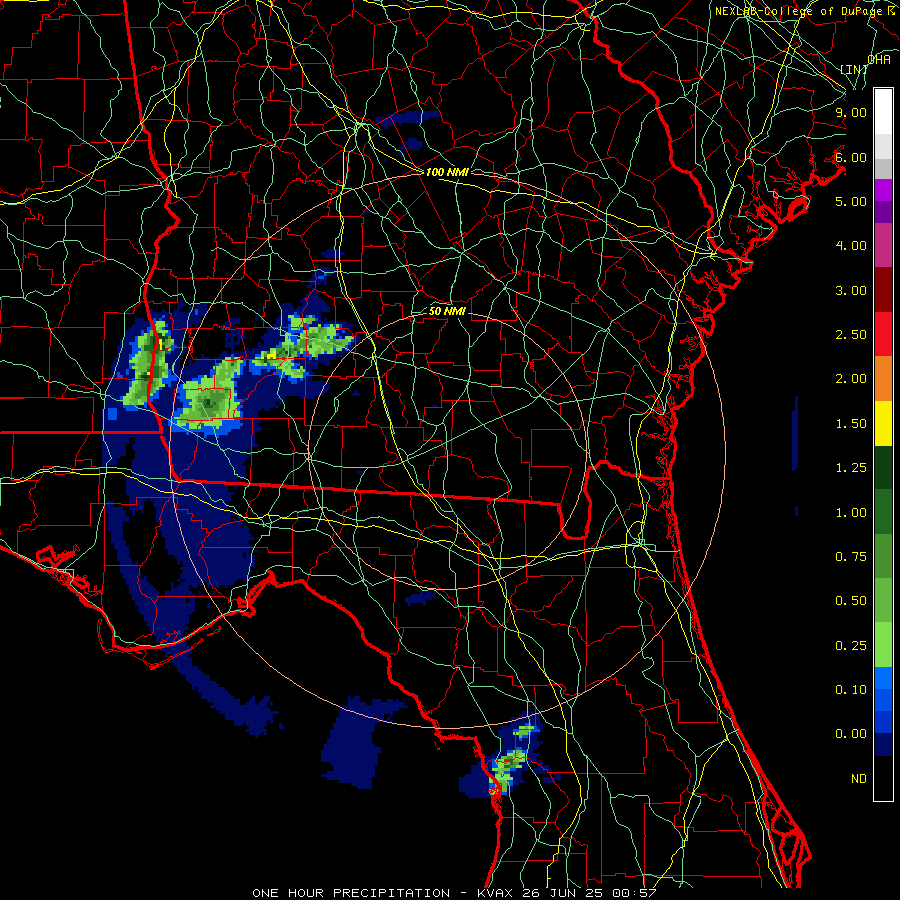Screen dimensions: 900x900
Task: Click the 5.00 legend value label
Action: tap(851, 201)
